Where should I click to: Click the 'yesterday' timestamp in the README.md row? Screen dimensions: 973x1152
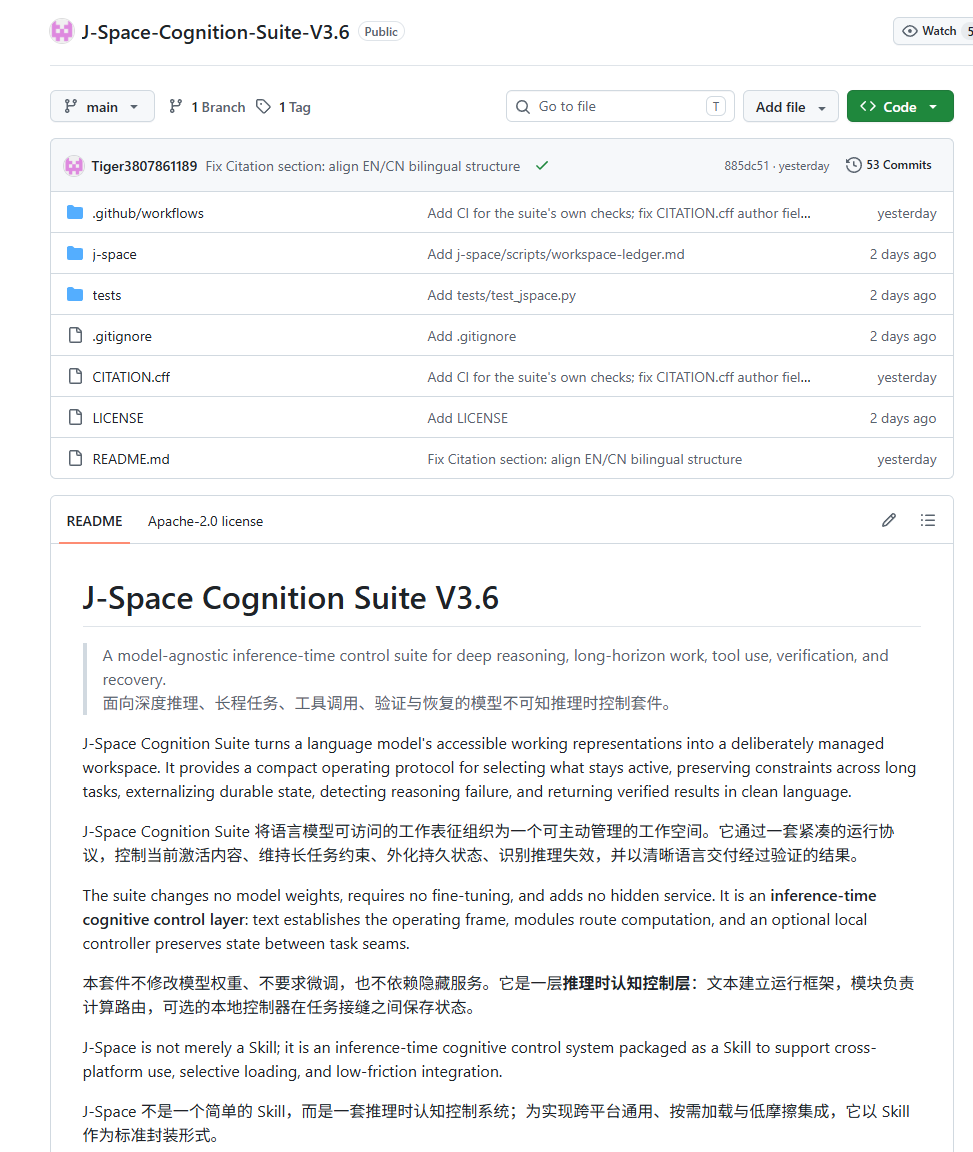tap(907, 459)
